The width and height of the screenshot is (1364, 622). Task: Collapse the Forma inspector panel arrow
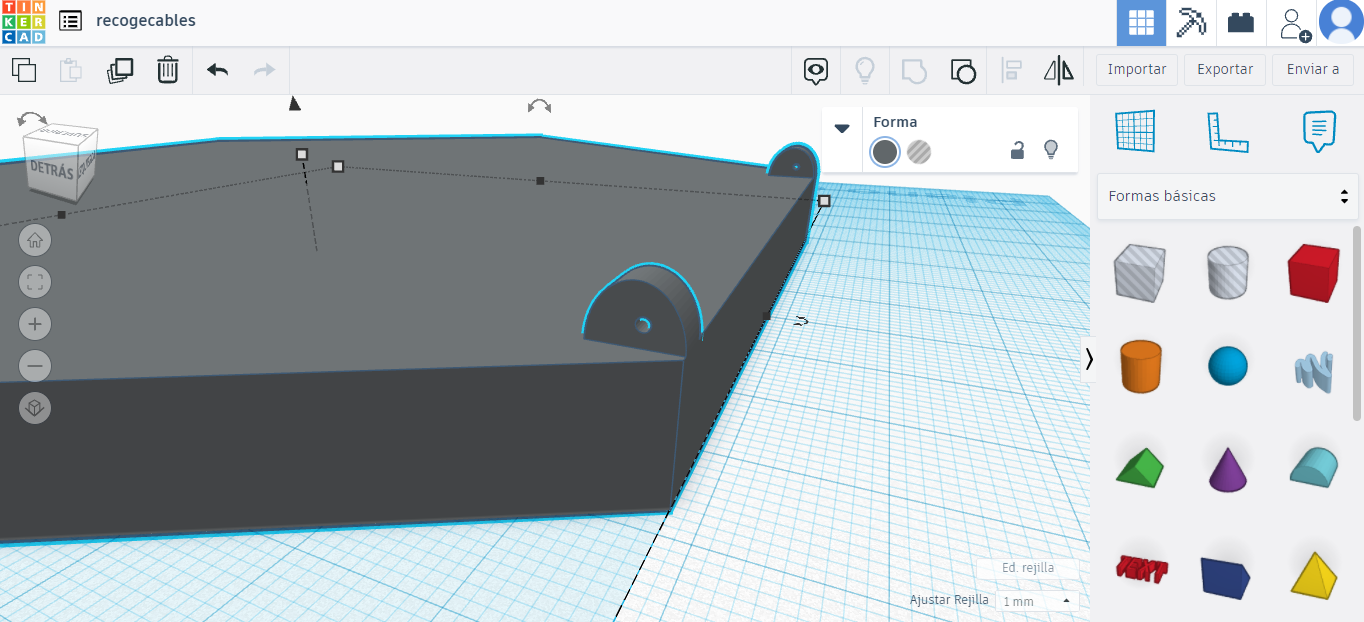coord(842,128)
